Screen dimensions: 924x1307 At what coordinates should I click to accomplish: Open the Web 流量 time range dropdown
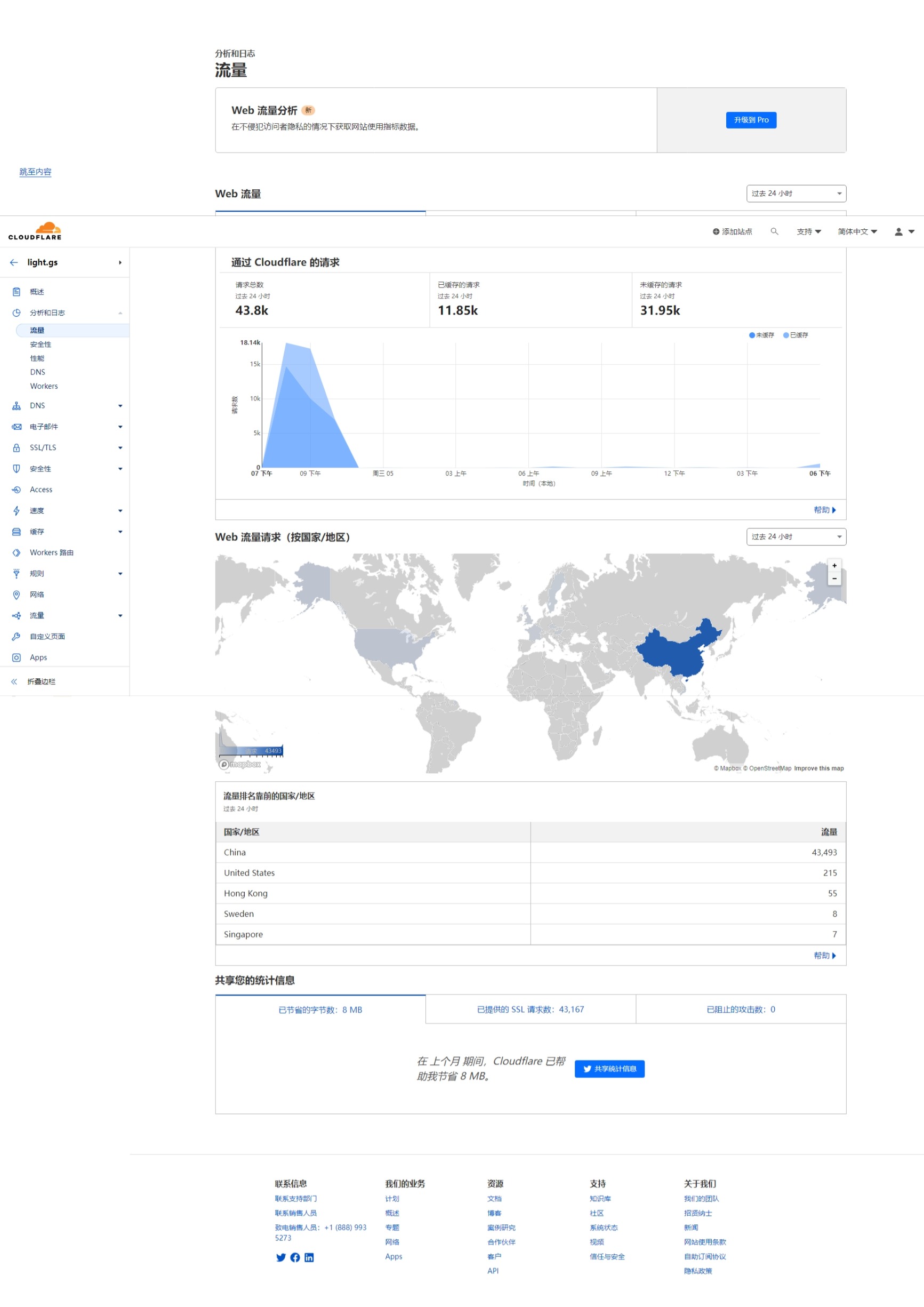coord(796,194)
